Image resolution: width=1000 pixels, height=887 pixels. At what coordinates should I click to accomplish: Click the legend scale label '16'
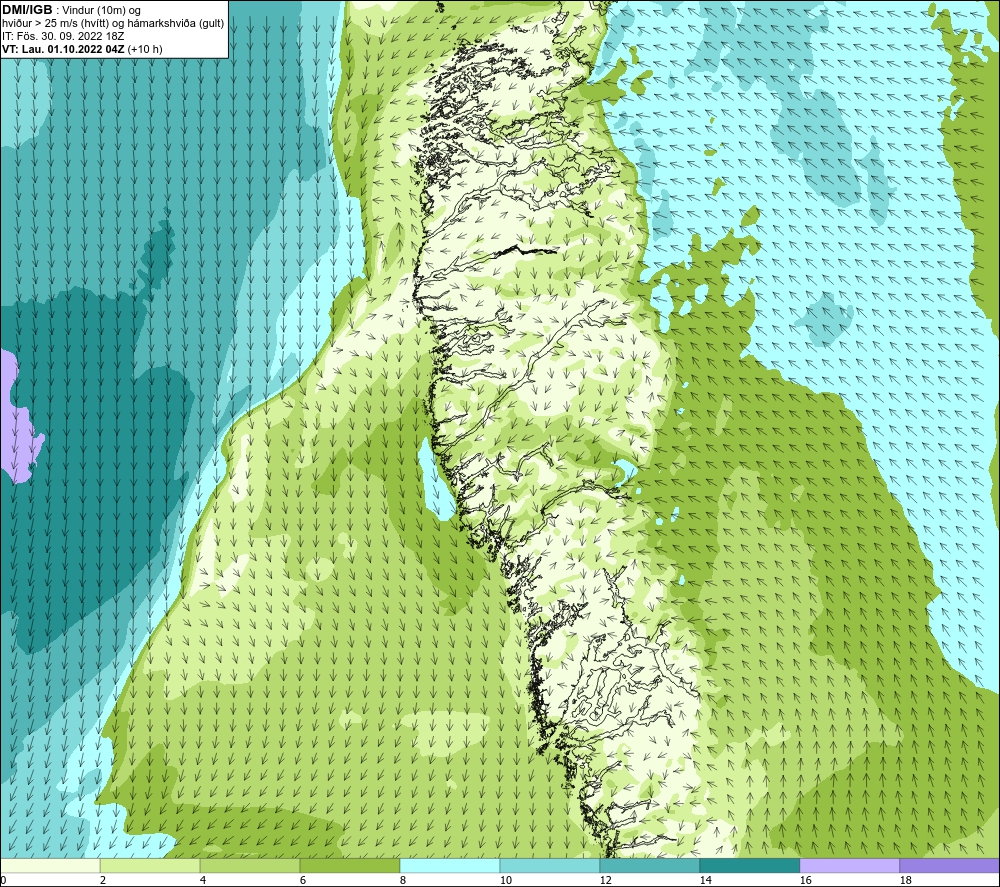[x=805, y=881]
